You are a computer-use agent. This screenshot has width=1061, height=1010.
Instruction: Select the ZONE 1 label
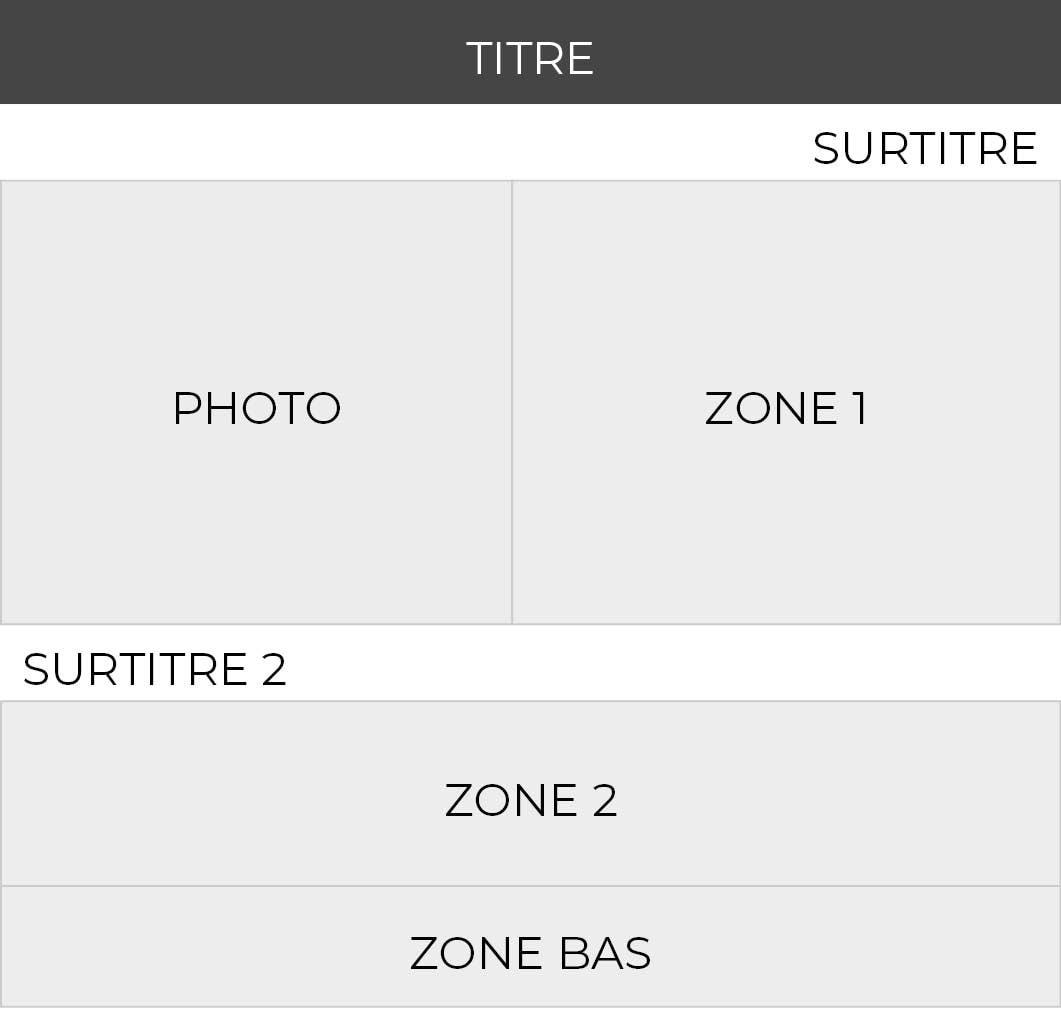click(x=786, y=408)
